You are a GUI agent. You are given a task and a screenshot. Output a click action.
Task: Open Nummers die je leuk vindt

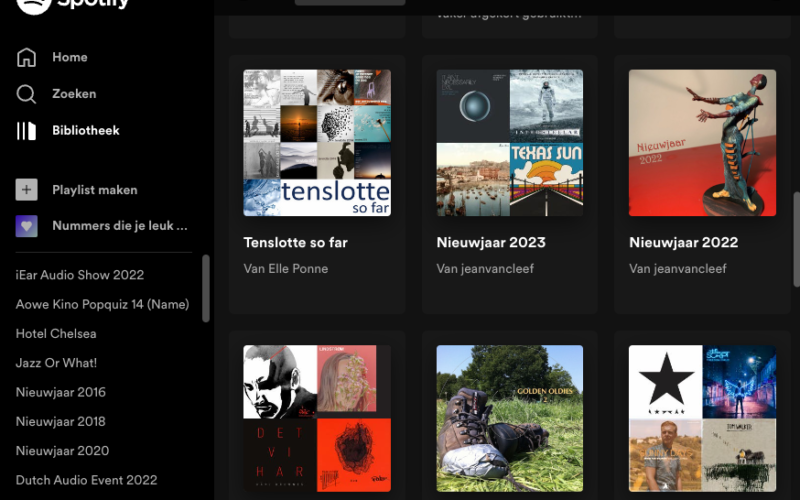(120, 226)
